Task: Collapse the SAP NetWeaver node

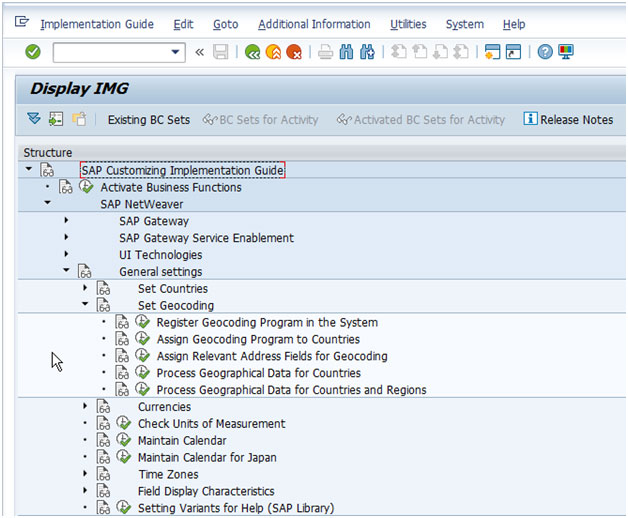Action: click(x=48, y=203)
